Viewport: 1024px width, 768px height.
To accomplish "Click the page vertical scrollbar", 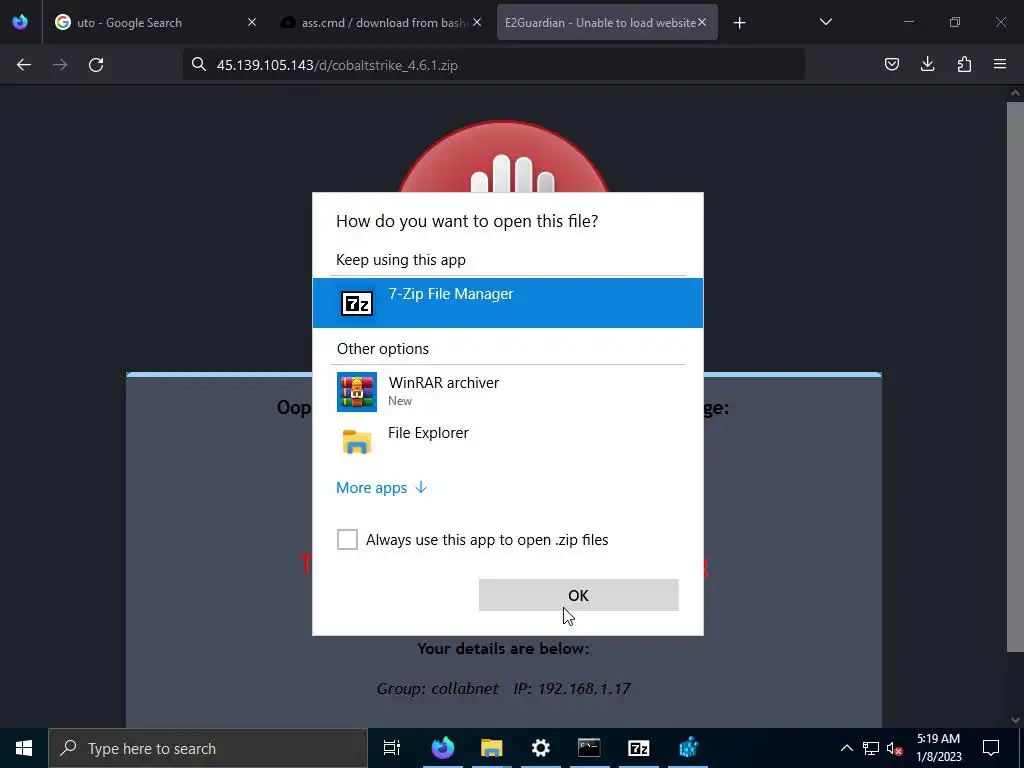I will click(1015, 377).
